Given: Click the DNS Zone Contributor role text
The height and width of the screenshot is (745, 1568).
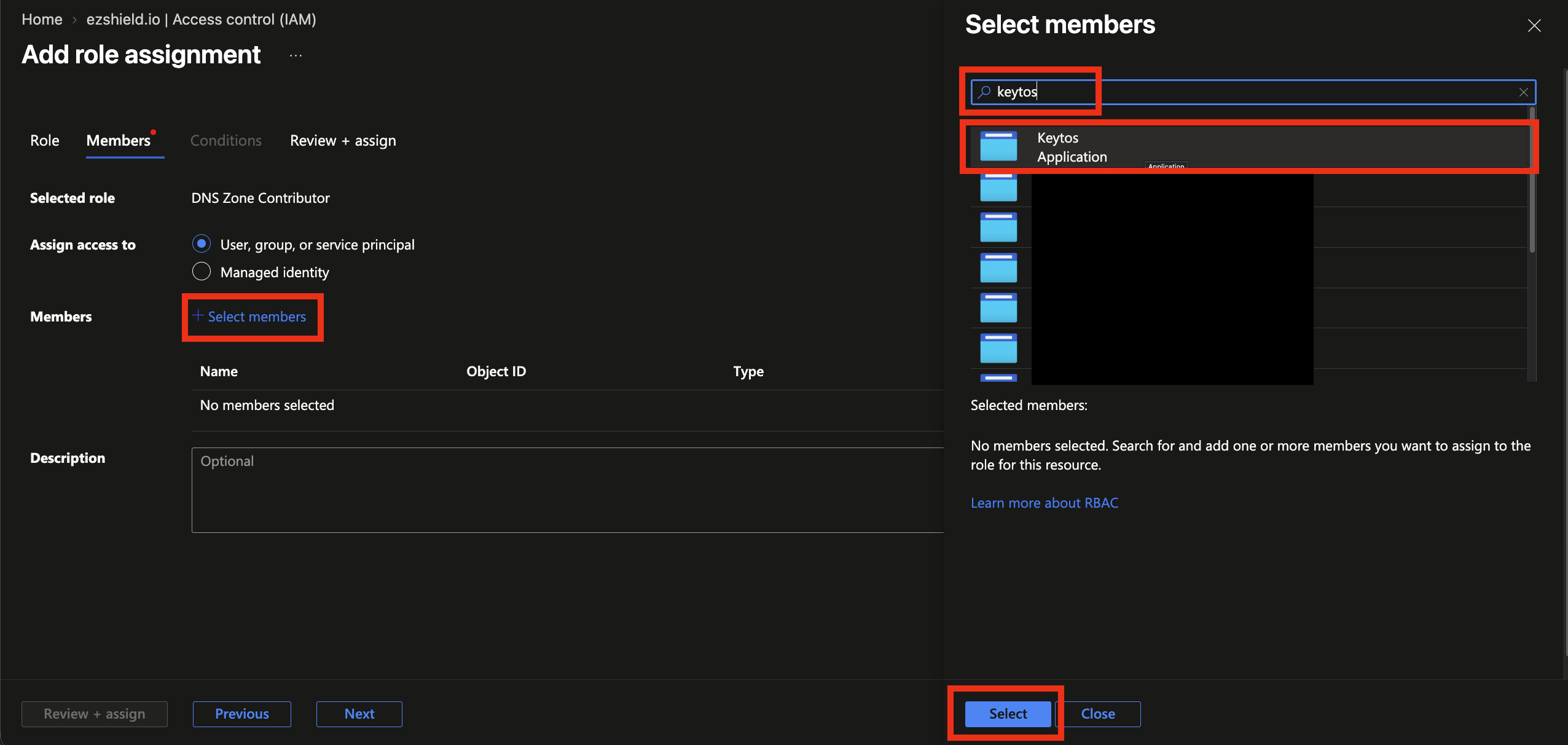Looking at the screenshot, I should 261,198.
